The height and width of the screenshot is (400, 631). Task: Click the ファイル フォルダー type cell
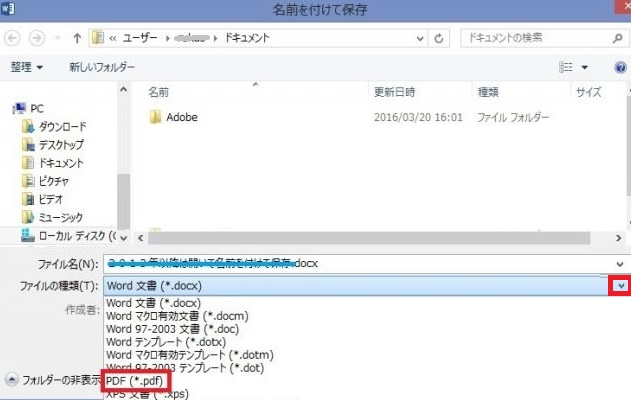tap(513, 117)
